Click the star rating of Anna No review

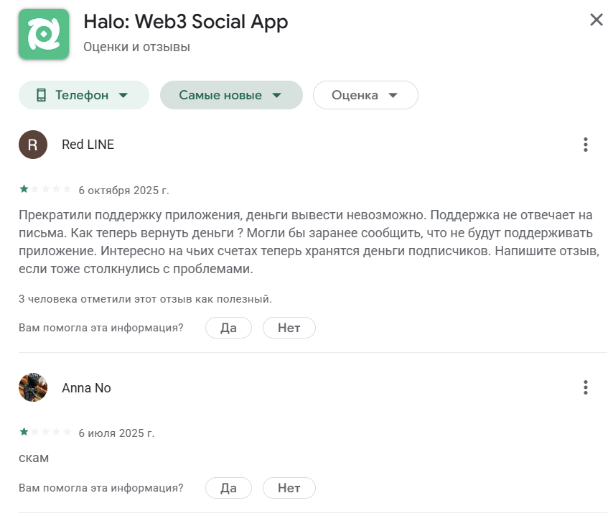[45, 432]
